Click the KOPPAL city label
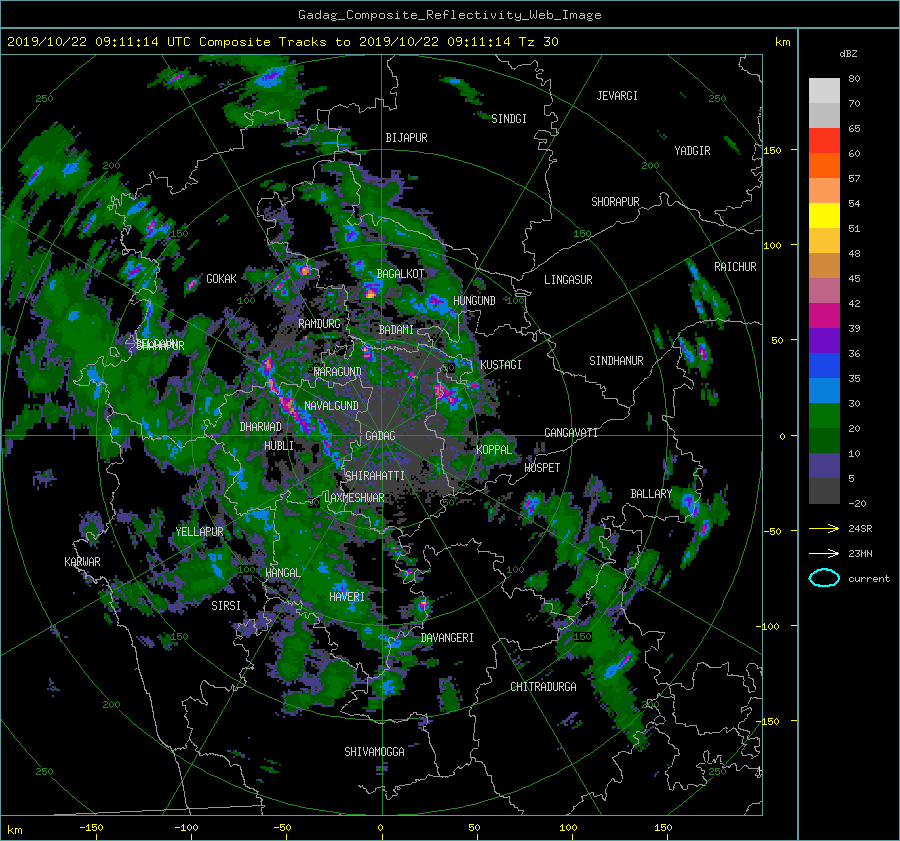900x841 pixels. tap(494, 450)
